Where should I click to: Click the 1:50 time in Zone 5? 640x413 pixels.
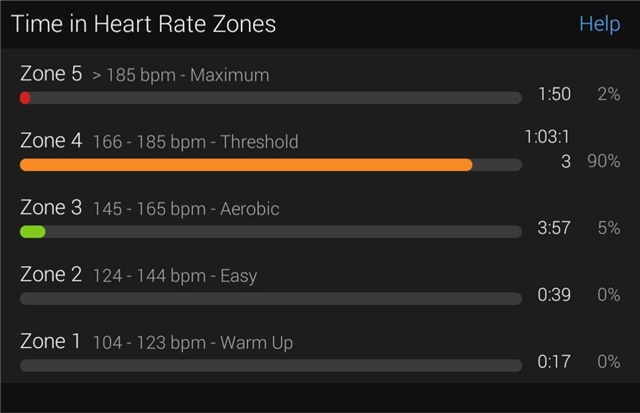(x=554, y=95)
